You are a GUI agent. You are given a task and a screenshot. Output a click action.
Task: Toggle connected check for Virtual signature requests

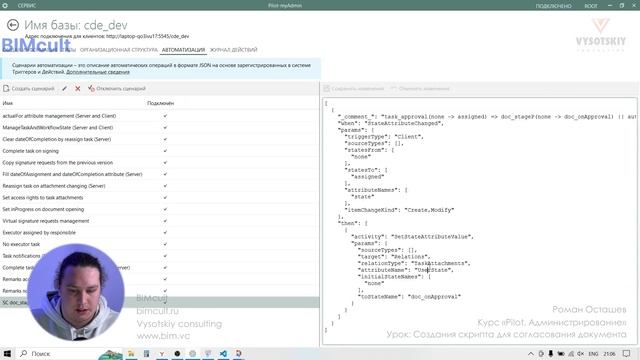pyautogui.click(x=165, y=221)
